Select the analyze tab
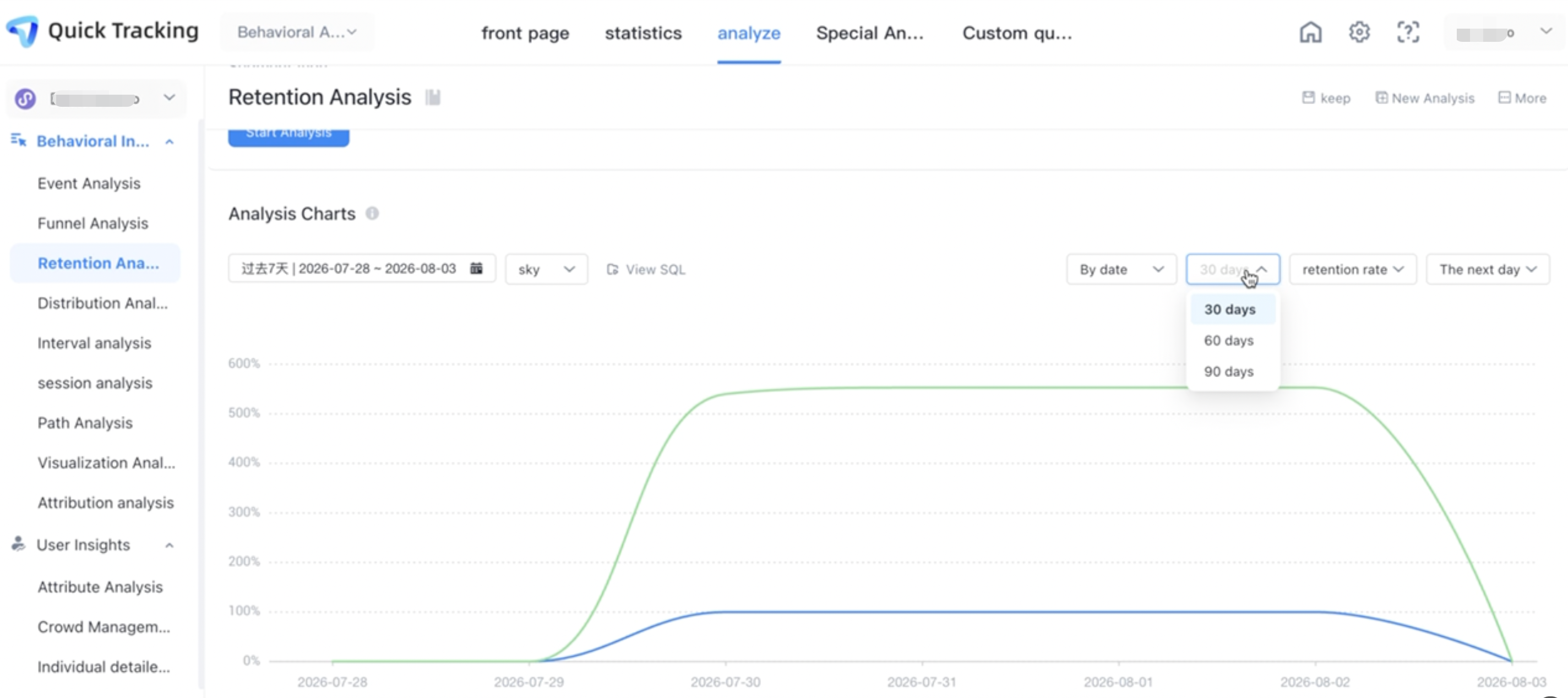The width and height of the screenshot is (1568, 698). 749,33
